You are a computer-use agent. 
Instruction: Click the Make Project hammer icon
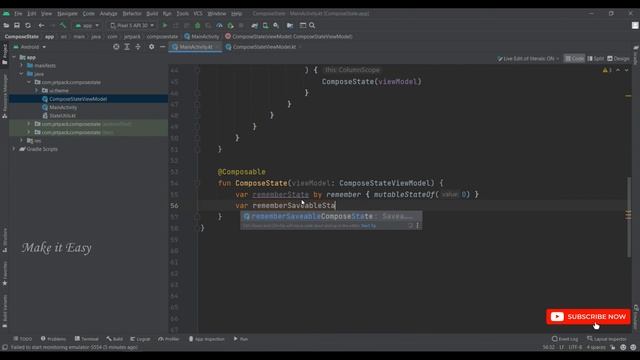click(x=63, y=25)
